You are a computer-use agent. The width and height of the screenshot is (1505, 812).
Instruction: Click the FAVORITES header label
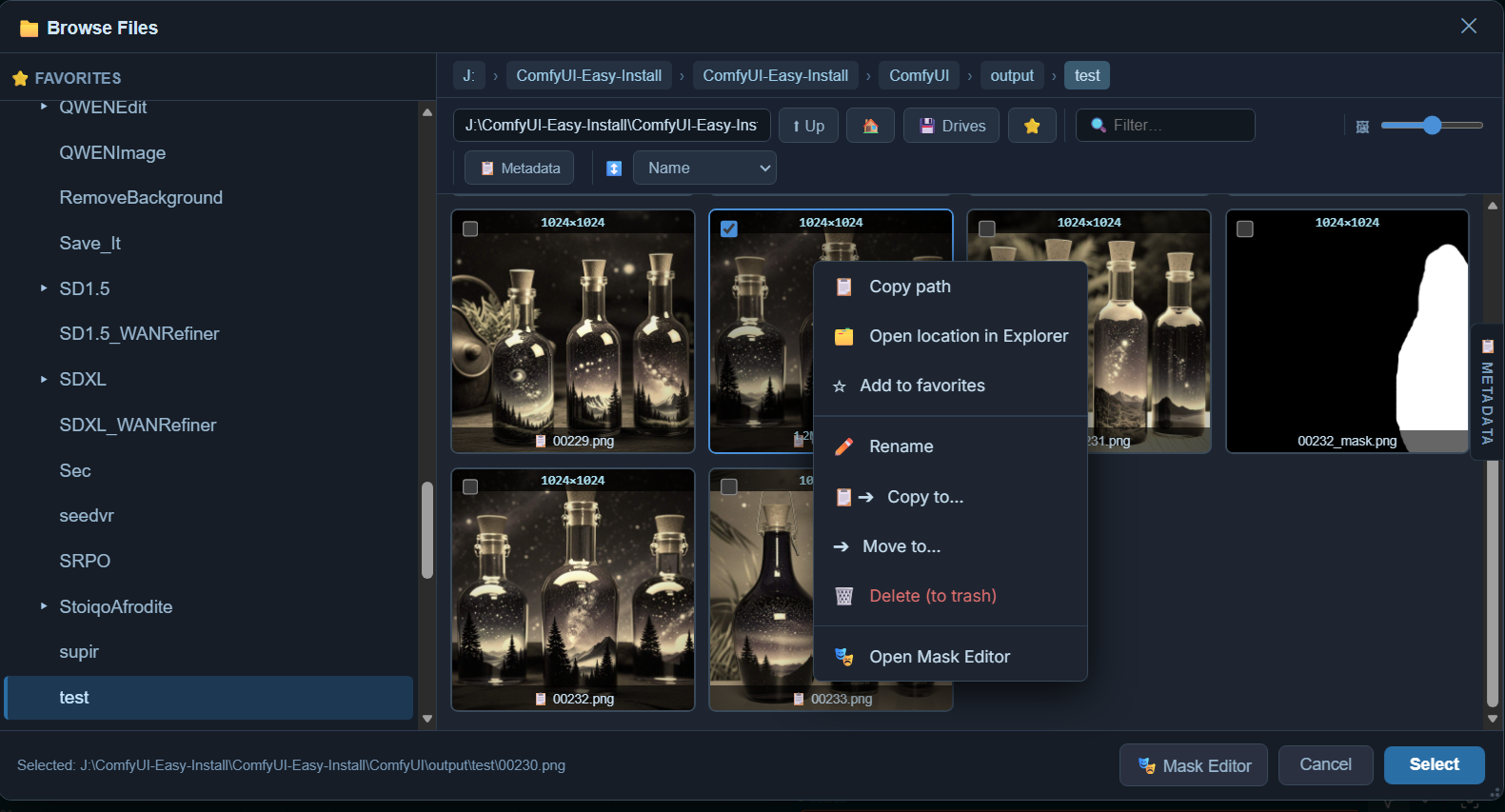click(78, 78)
